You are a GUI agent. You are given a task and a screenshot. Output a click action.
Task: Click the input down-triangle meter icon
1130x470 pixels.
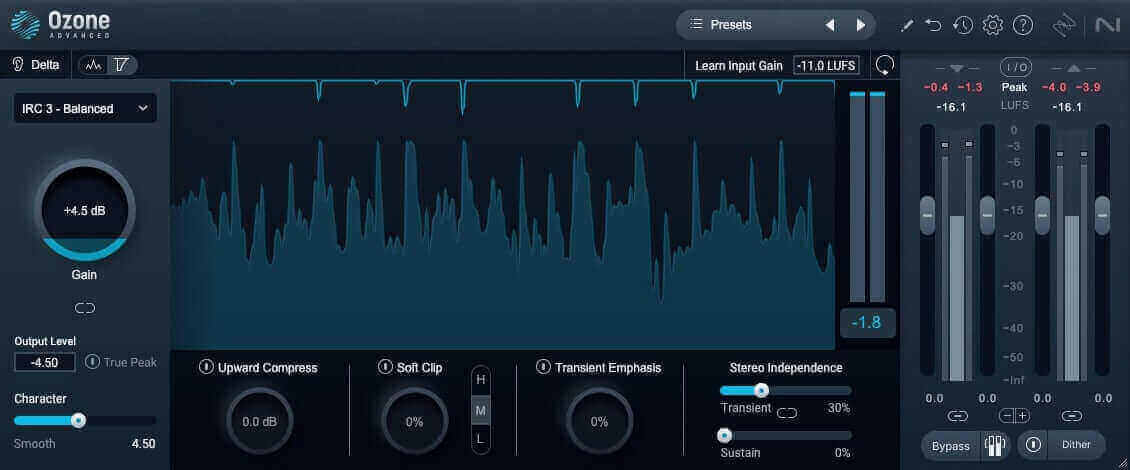pos(956,68)
